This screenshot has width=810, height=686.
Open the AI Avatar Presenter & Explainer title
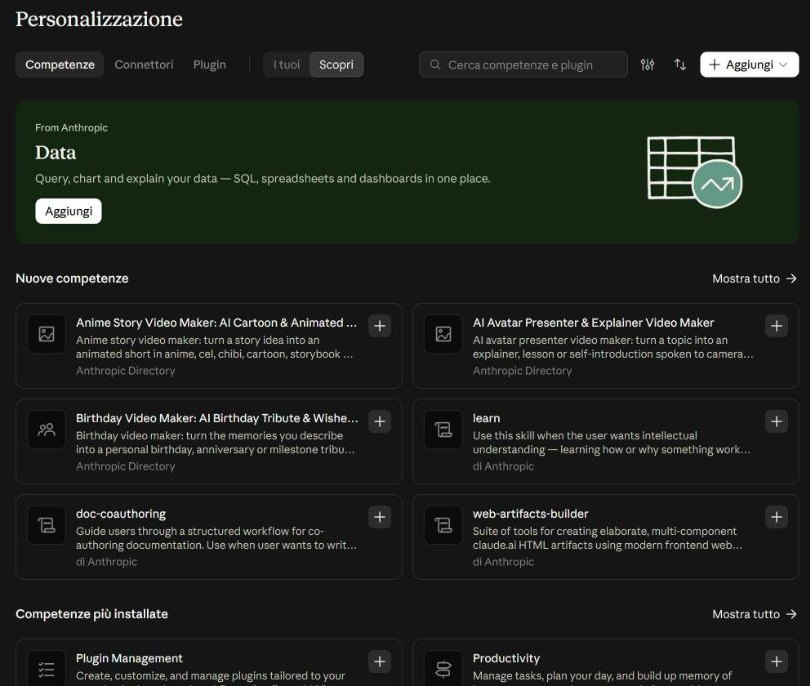(593, 323)
